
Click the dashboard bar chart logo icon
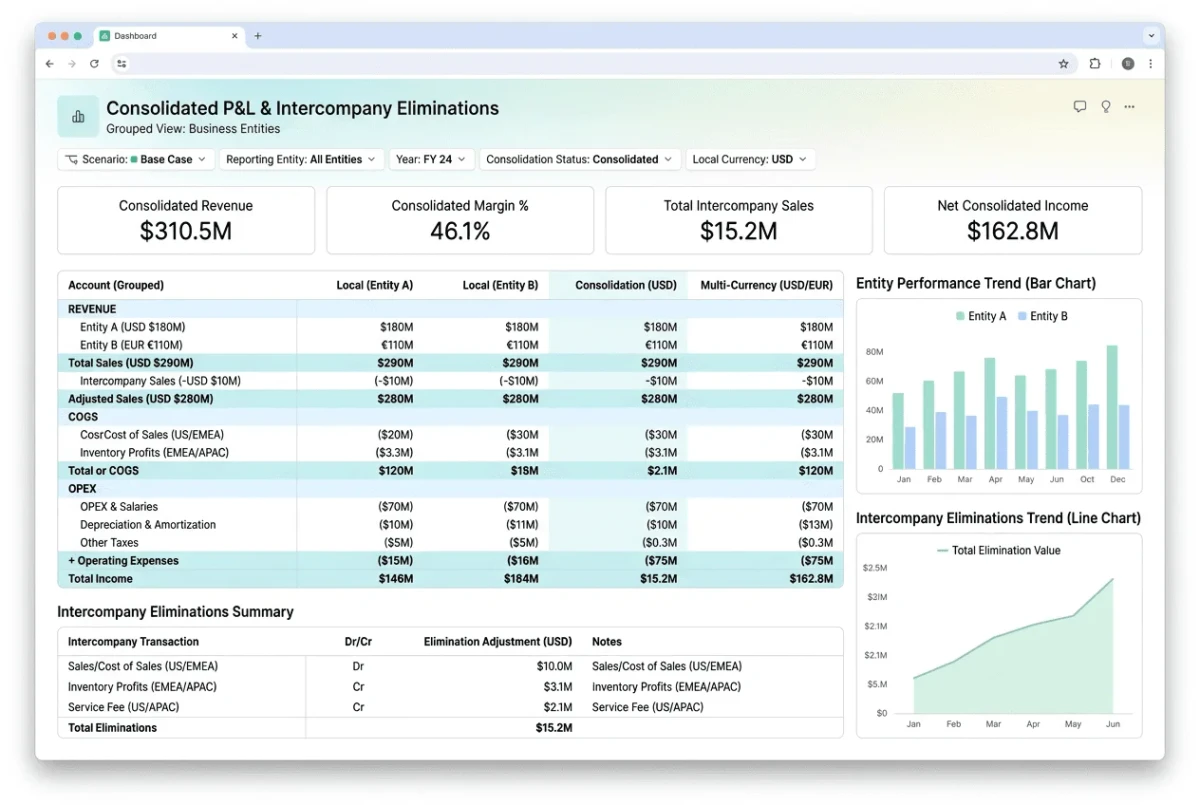click(x=78, y=116)
